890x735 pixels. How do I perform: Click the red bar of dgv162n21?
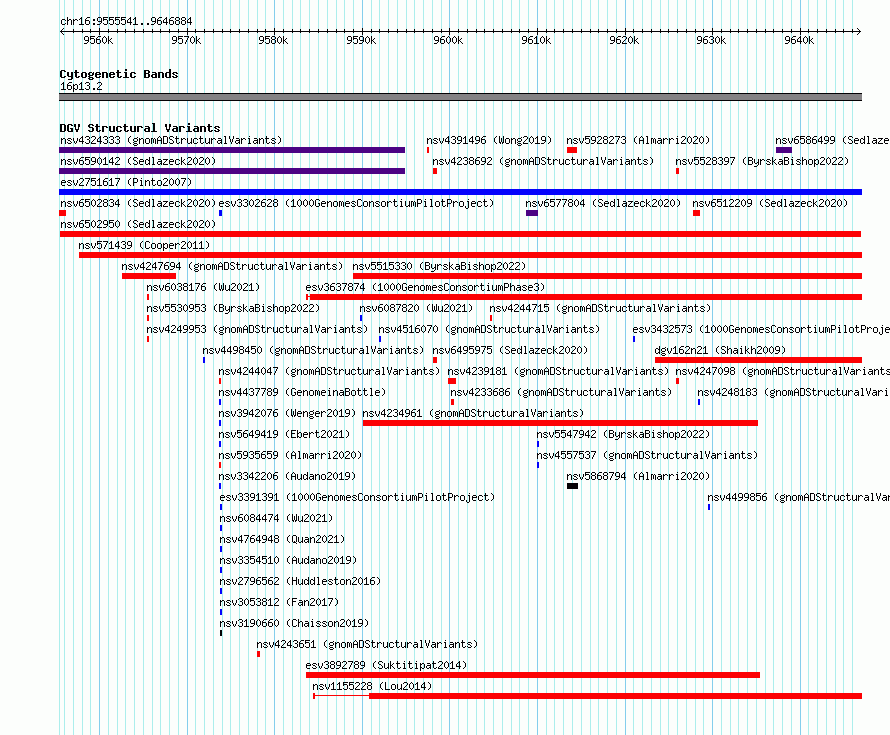coord(758,360)
